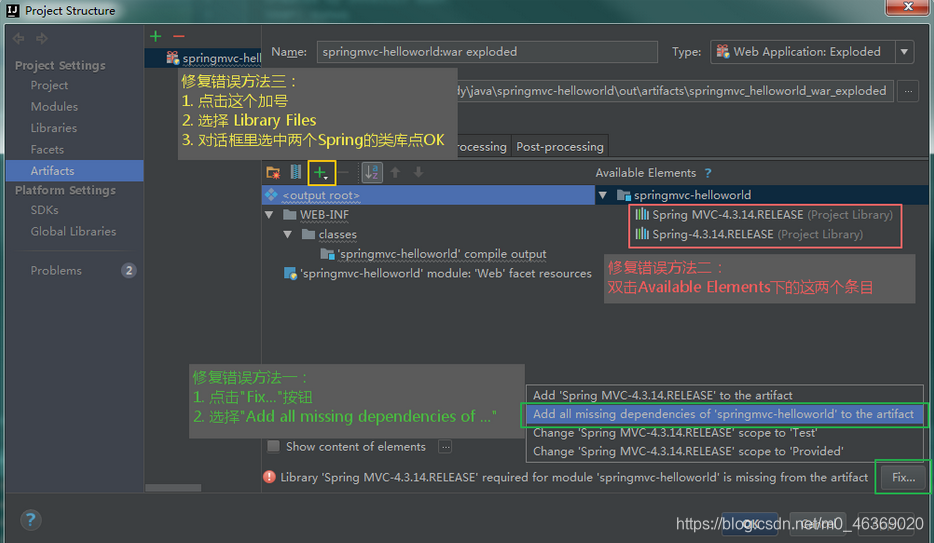
Task: Switch to the Post-processing tab
Action: (559, 146)
